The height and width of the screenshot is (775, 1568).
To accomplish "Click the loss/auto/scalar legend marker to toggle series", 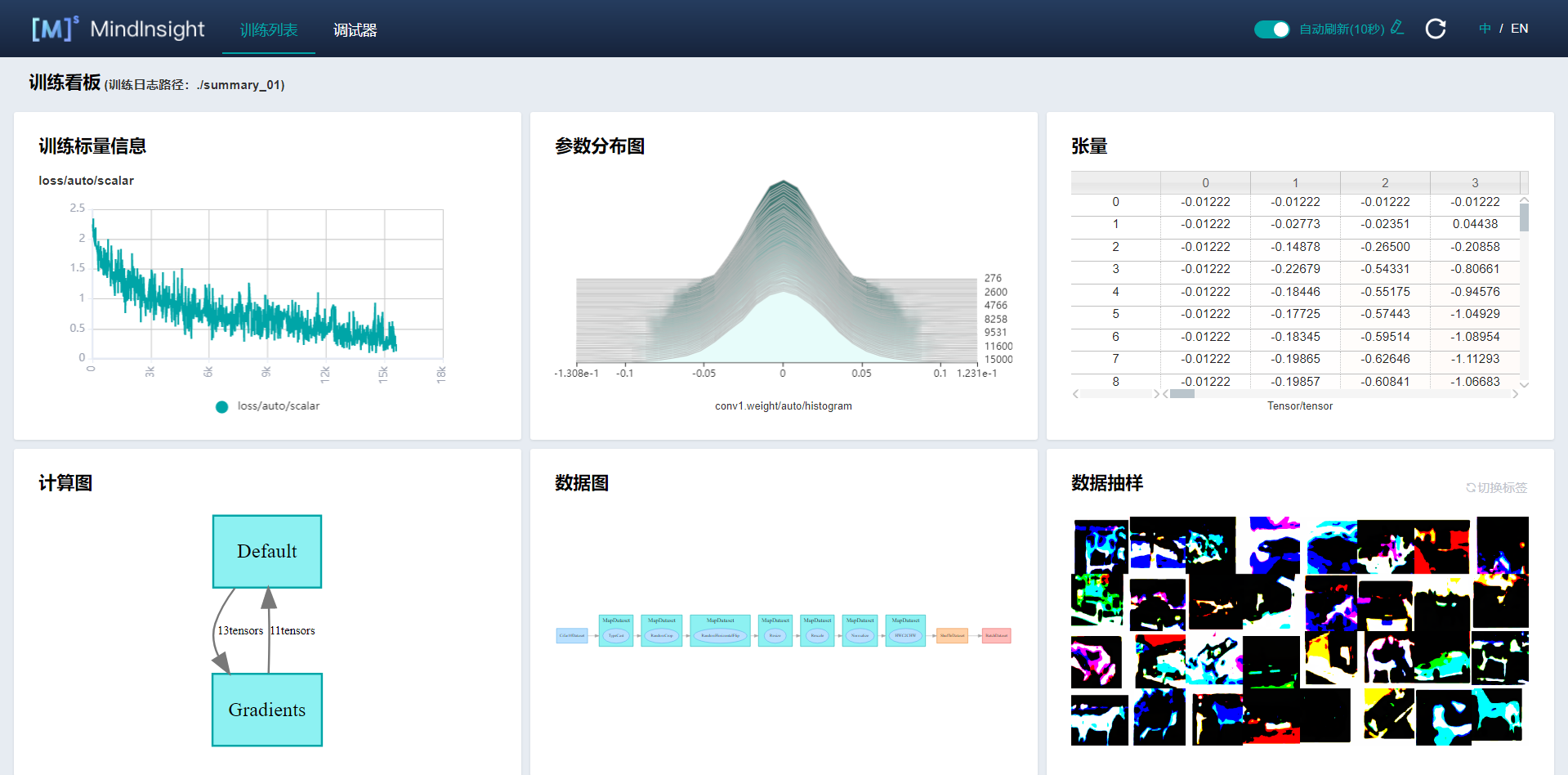I will click(221, 406).
